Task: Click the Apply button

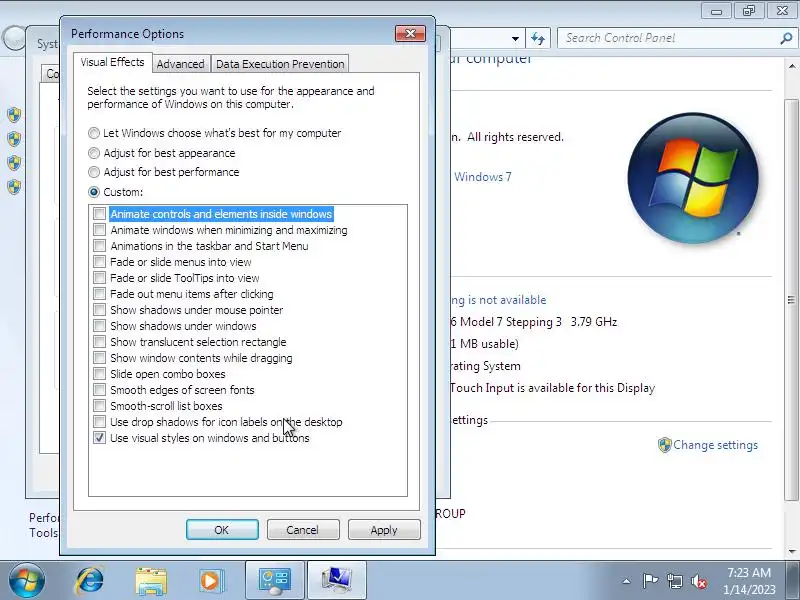Action: (x=384, y=530)
